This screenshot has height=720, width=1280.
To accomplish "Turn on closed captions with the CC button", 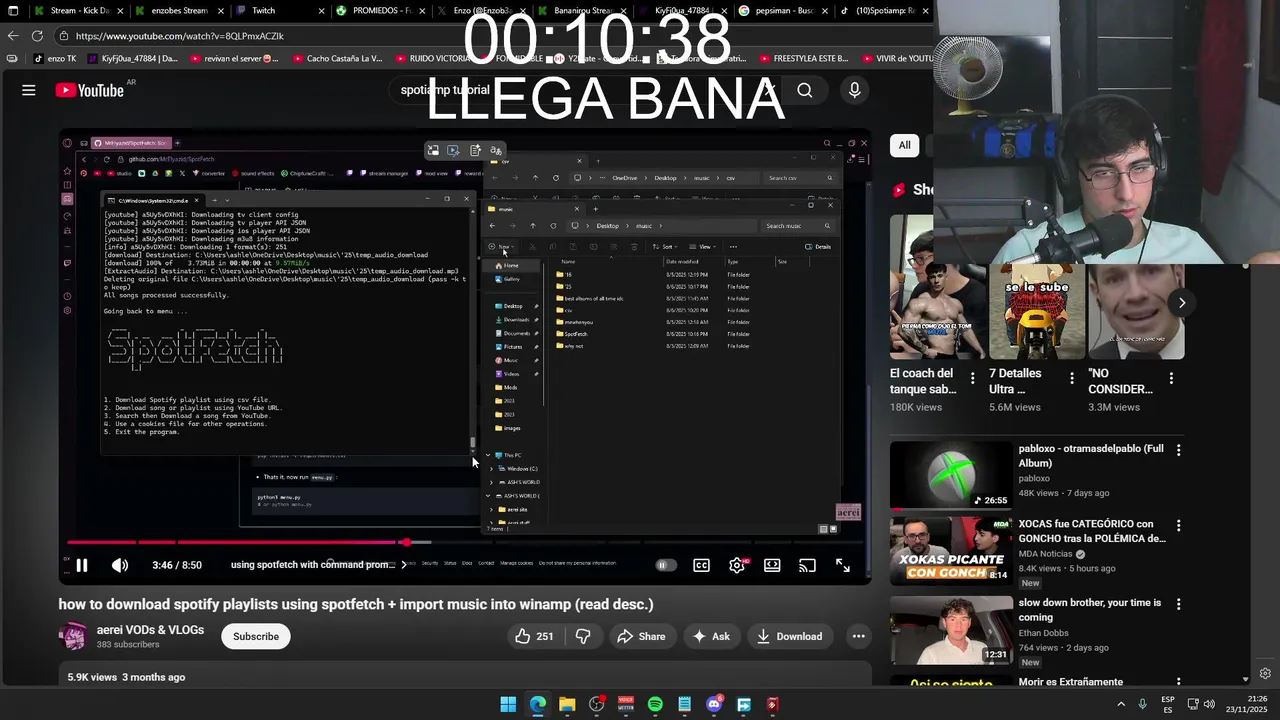I will coord(702,565).
